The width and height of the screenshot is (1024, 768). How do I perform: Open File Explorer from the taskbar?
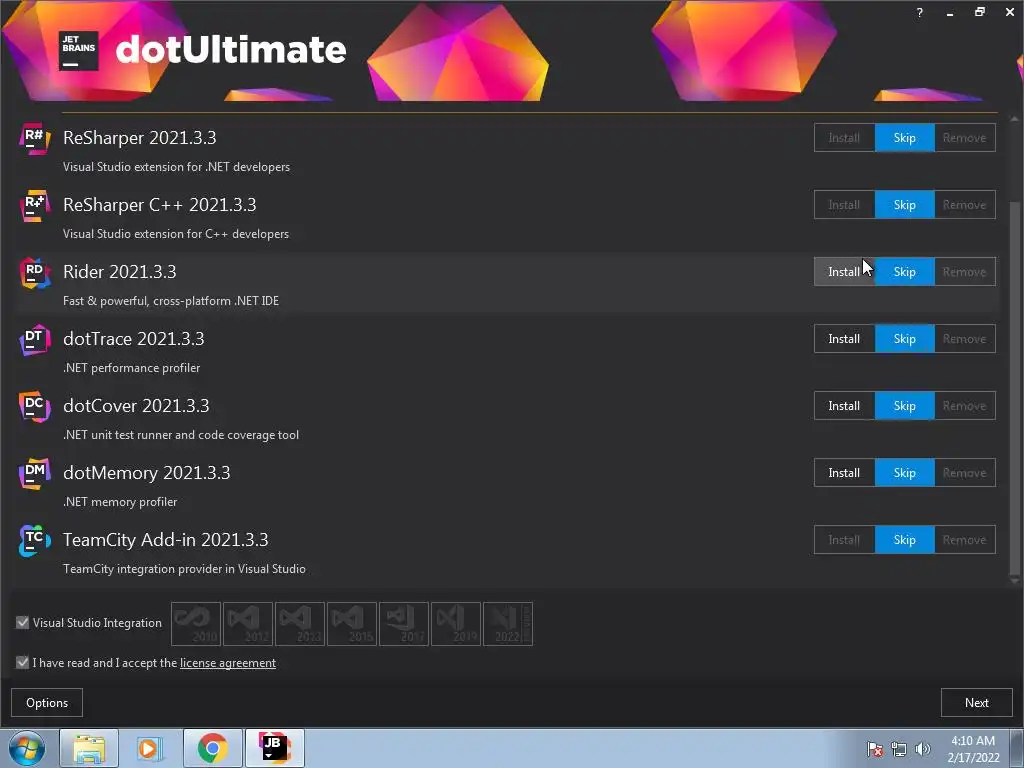(x=89, y=748)
